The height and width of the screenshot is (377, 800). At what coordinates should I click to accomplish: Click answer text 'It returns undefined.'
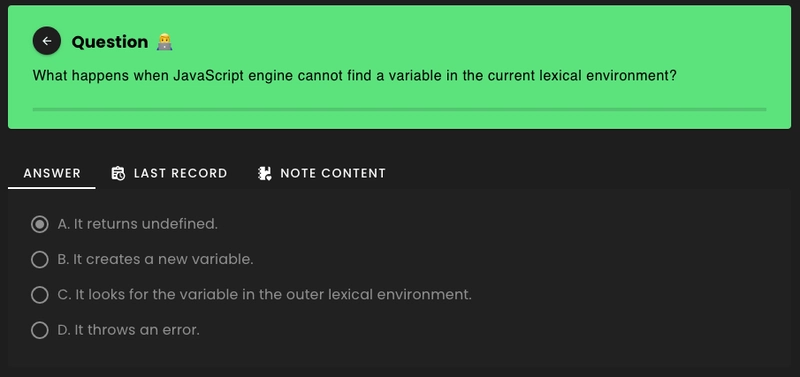tap(145, 224)
